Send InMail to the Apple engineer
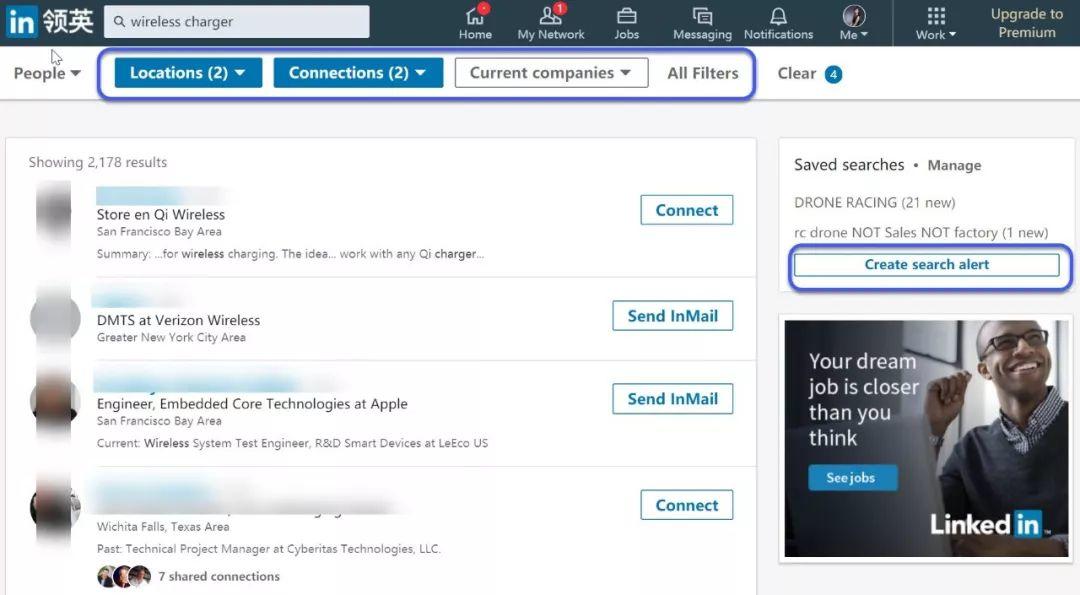1080x595 pixels. pyautogui.click(x=672, y=399)
